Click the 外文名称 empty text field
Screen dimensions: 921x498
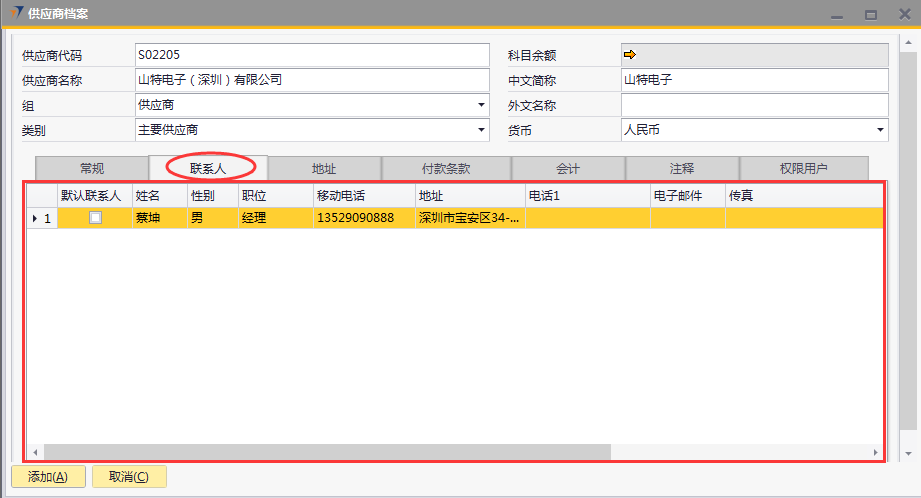coord(754,105)
